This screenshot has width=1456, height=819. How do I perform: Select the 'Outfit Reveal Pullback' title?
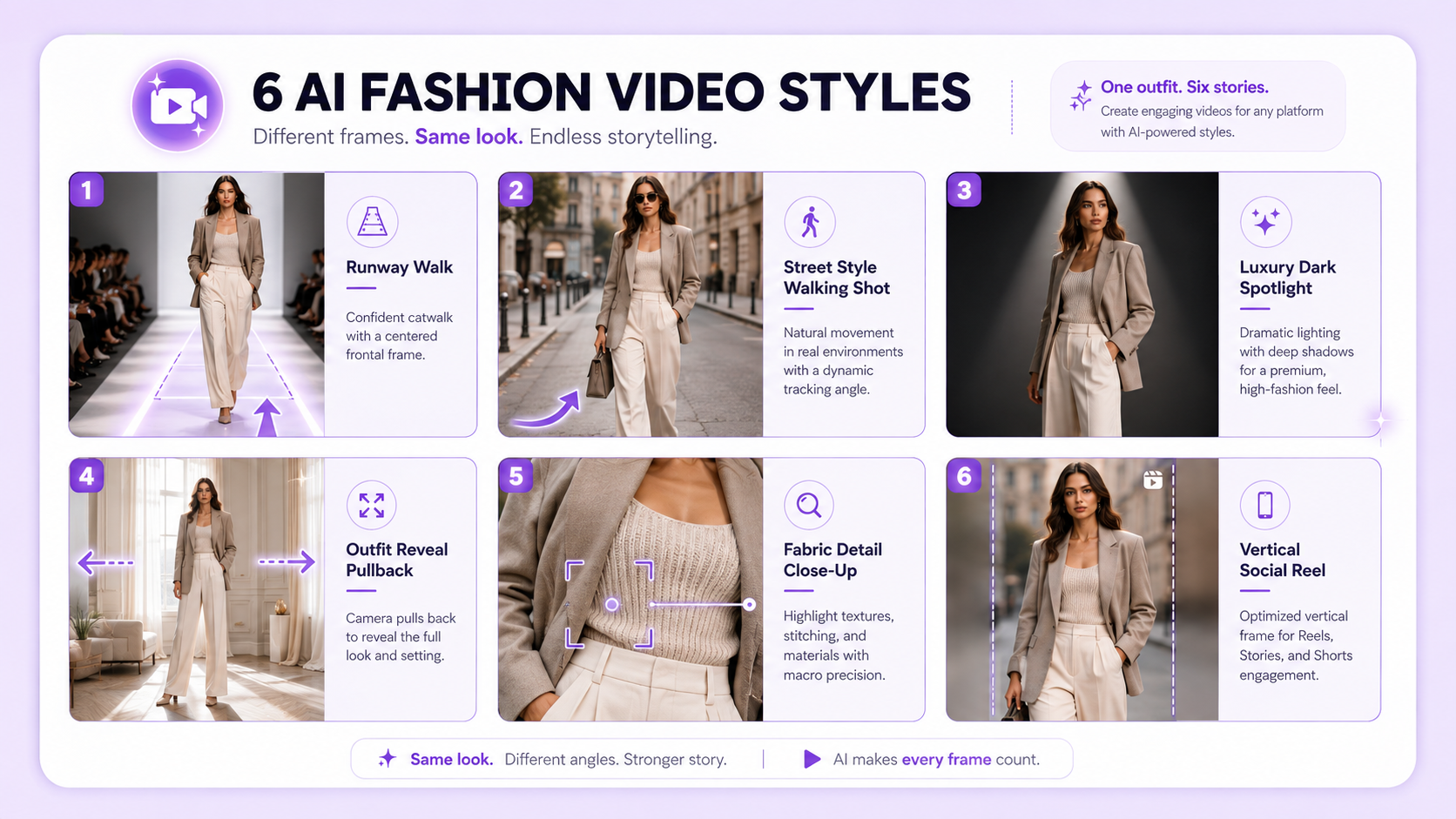click(397, 560)
